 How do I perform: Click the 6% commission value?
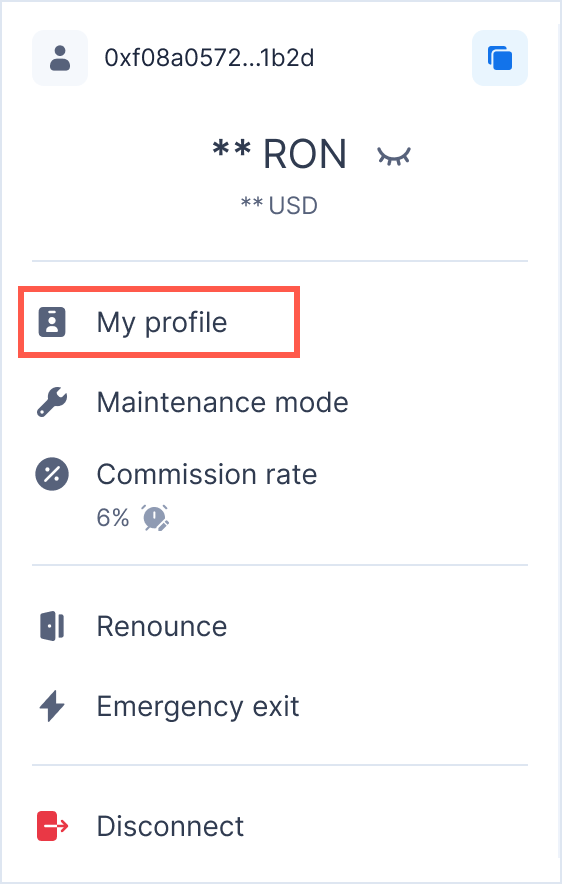pyautogui.click(x=113, y=518)
